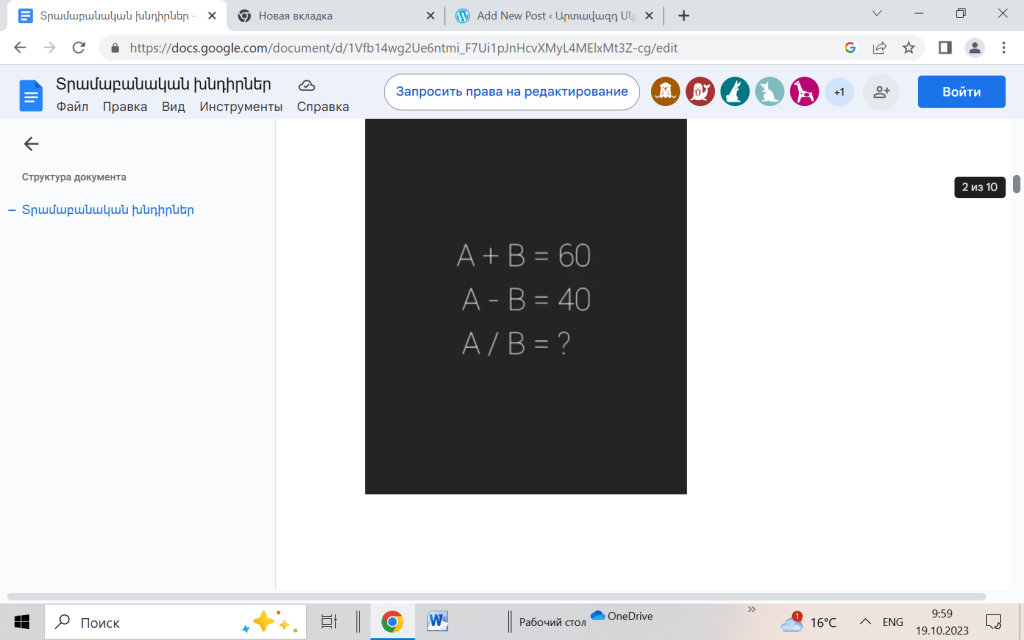
Task: Click the vertical scrollbar thumb
Action: [1017, 184]
